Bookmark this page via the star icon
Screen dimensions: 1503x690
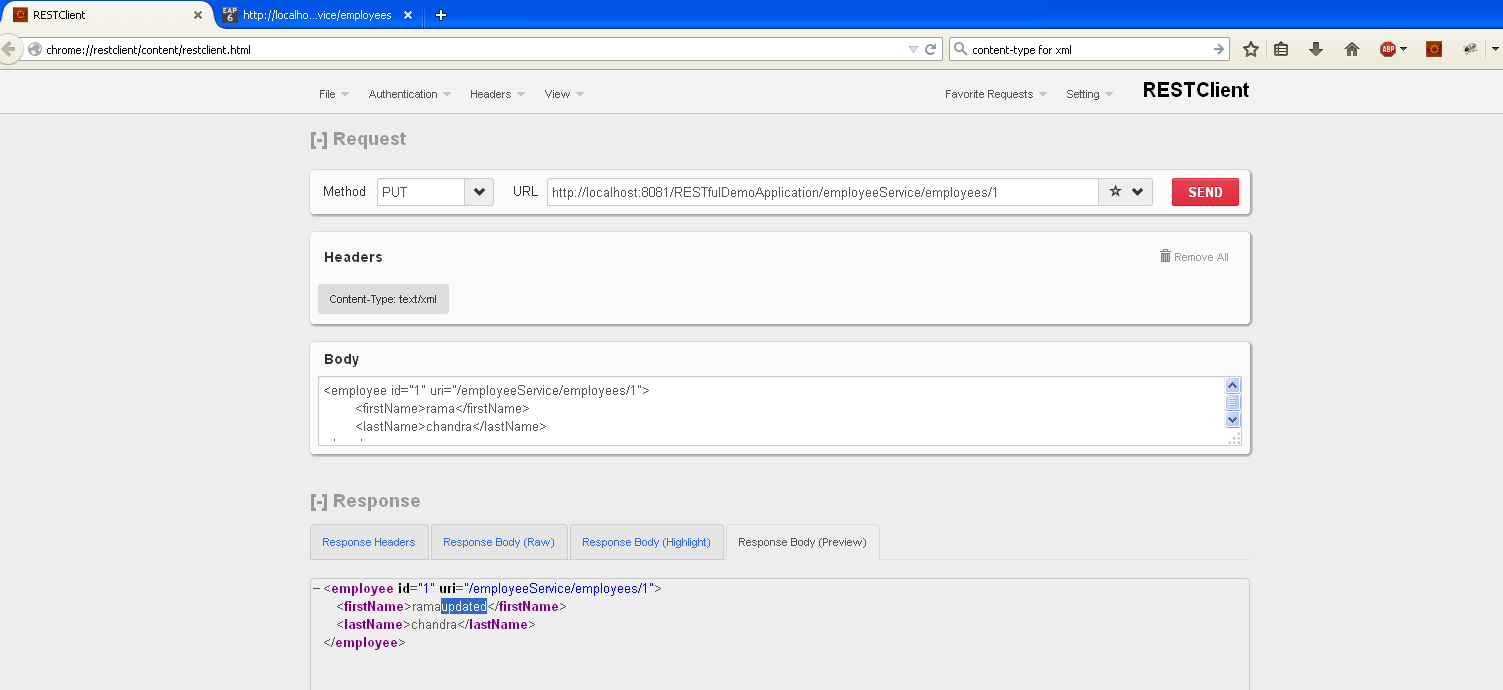[1251, 48]
